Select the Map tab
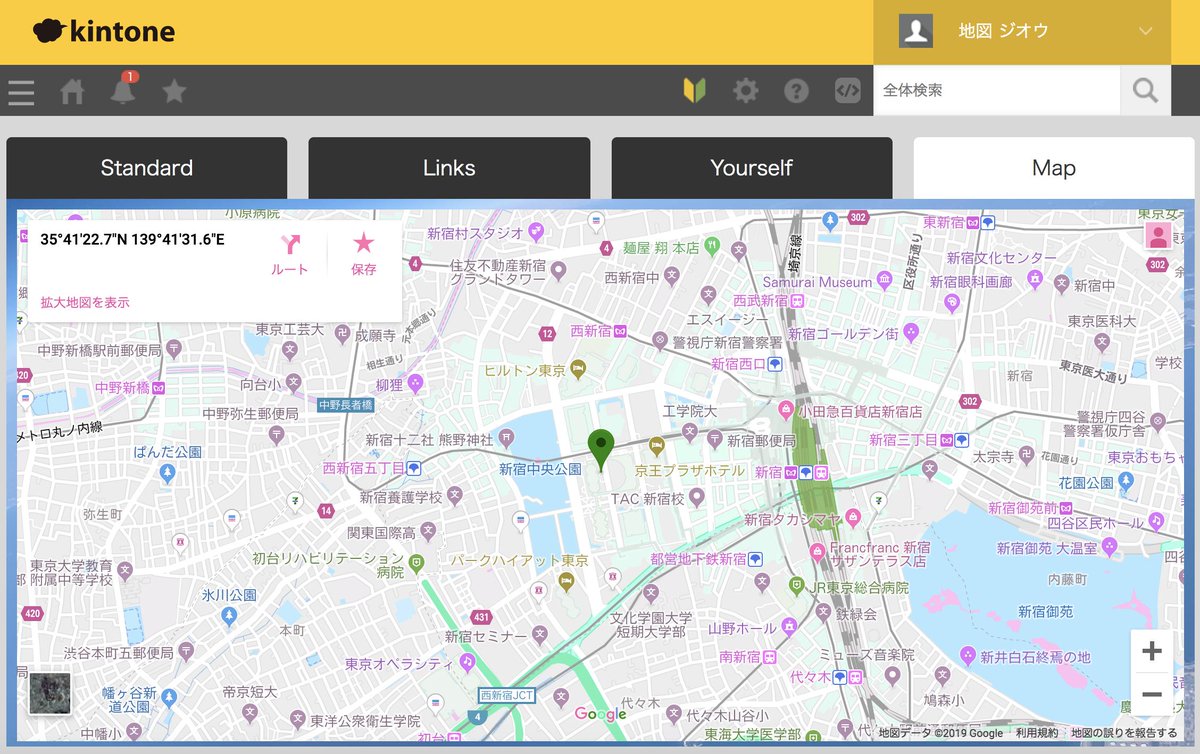The image size is (1200, 754). coord(1054,168)
